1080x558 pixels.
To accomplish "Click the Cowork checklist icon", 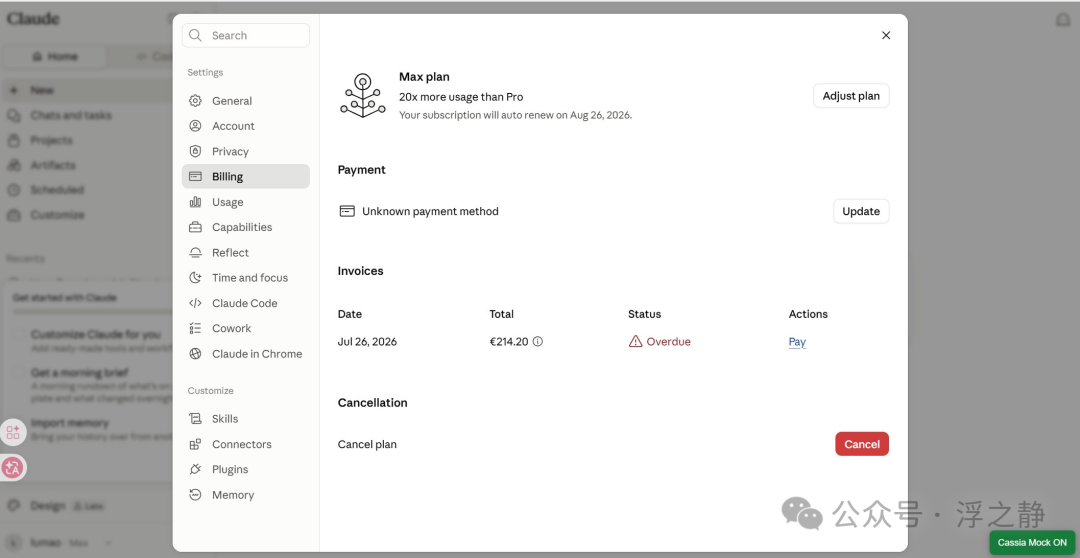I will [x=196, y=329].
